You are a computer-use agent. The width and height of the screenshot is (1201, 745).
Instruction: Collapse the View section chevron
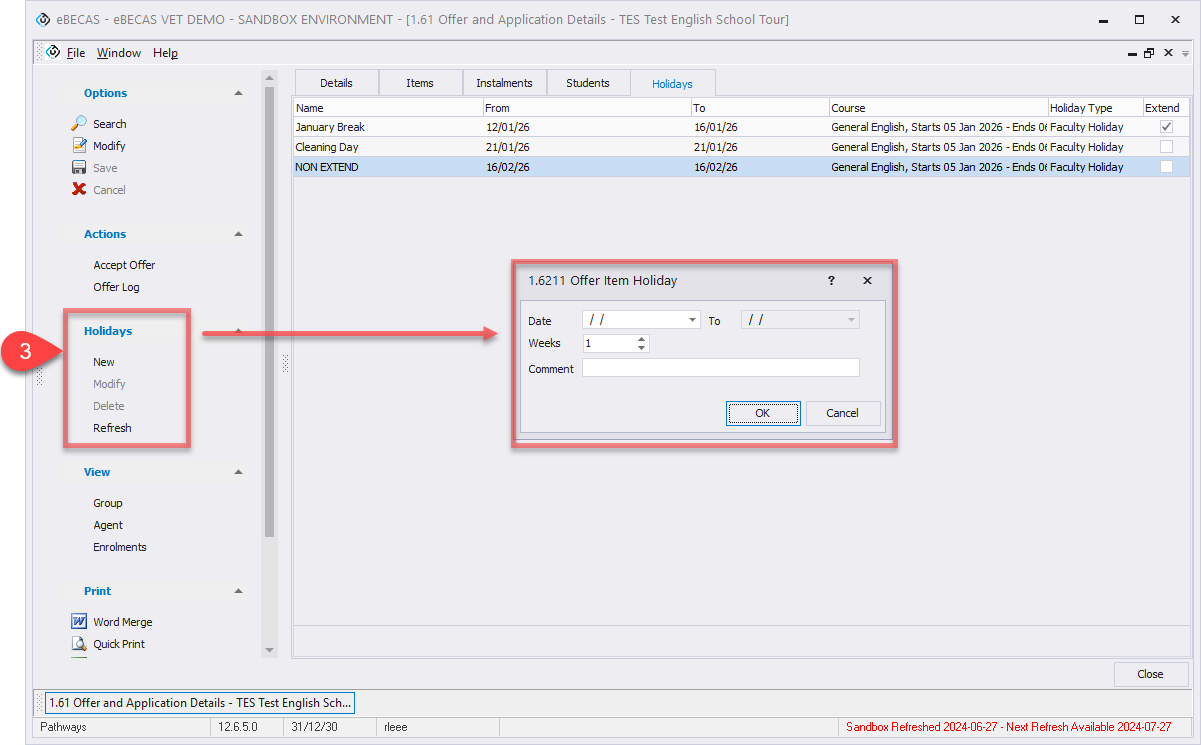point(238,472)
